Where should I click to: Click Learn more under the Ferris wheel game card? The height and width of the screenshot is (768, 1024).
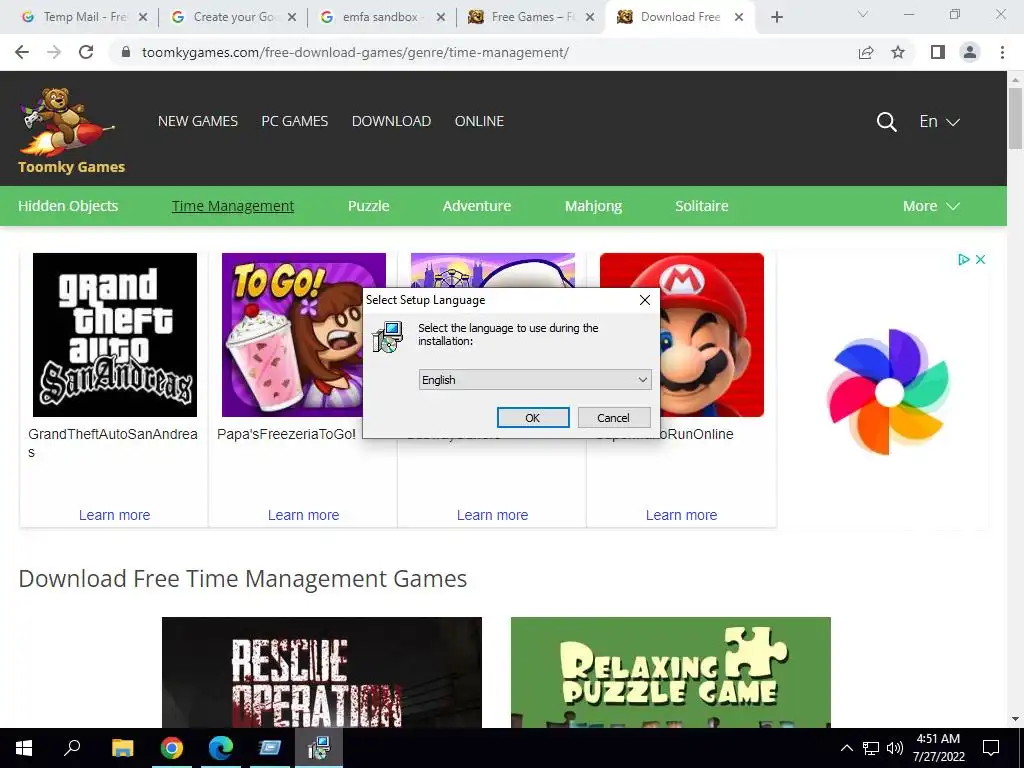click(x=492, y=515)
